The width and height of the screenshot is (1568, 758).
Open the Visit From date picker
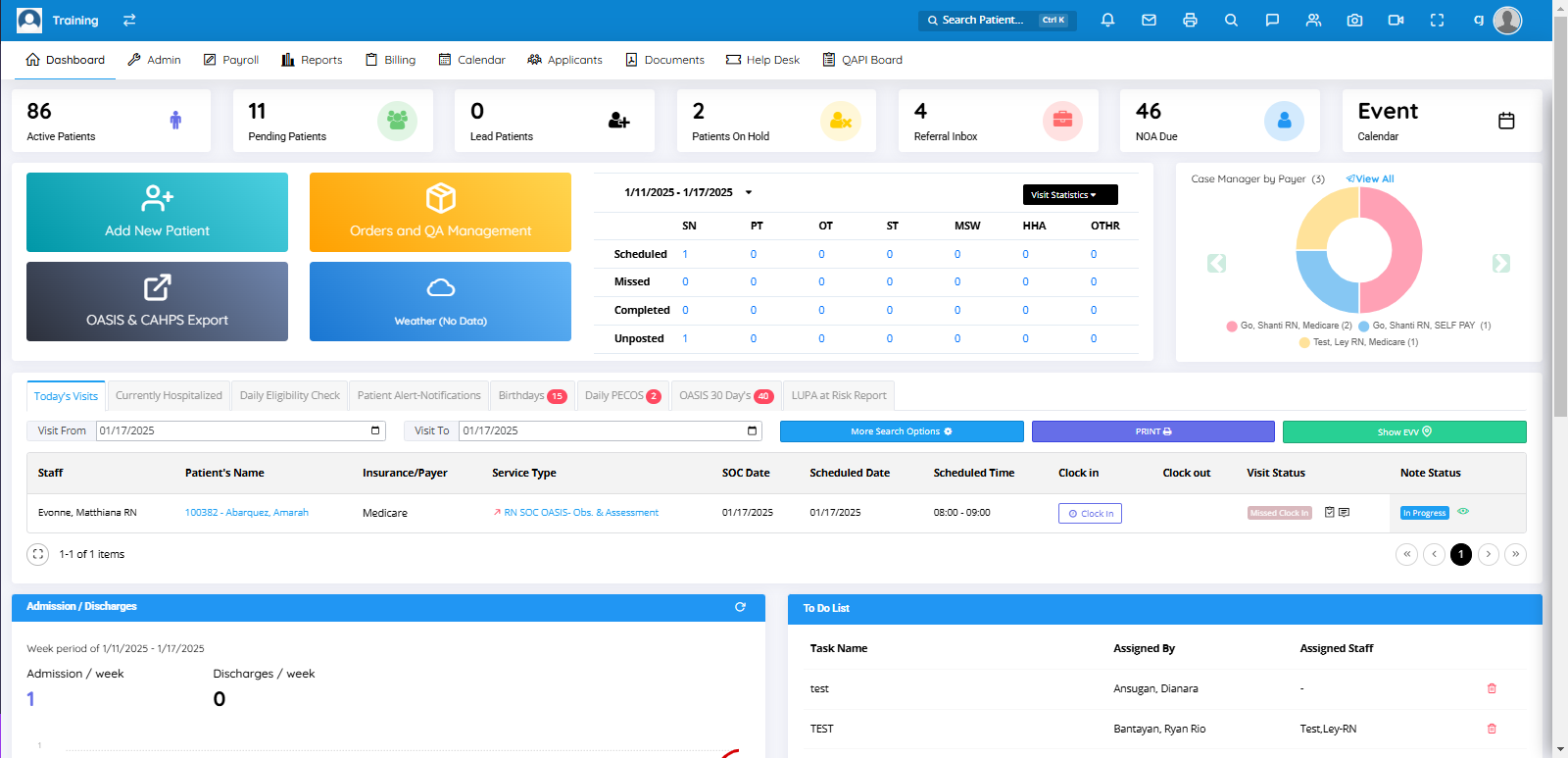[375, 430]
